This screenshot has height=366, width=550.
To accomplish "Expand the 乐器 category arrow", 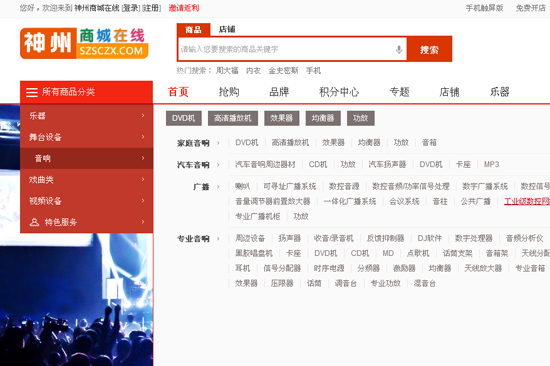I will point(143,115).
